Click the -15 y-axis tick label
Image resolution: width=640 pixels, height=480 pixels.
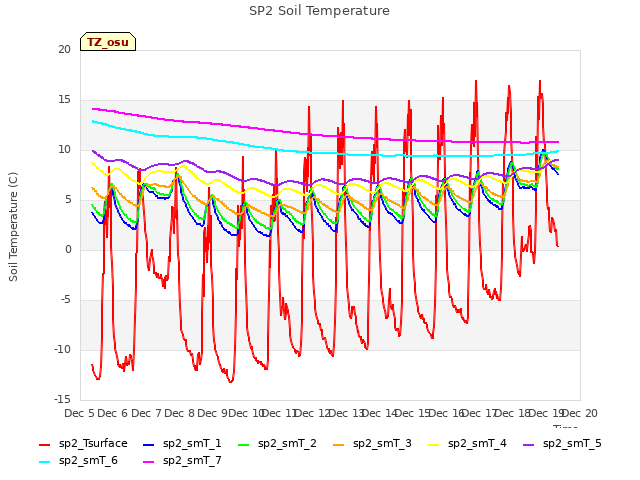[x=62, y=399]
